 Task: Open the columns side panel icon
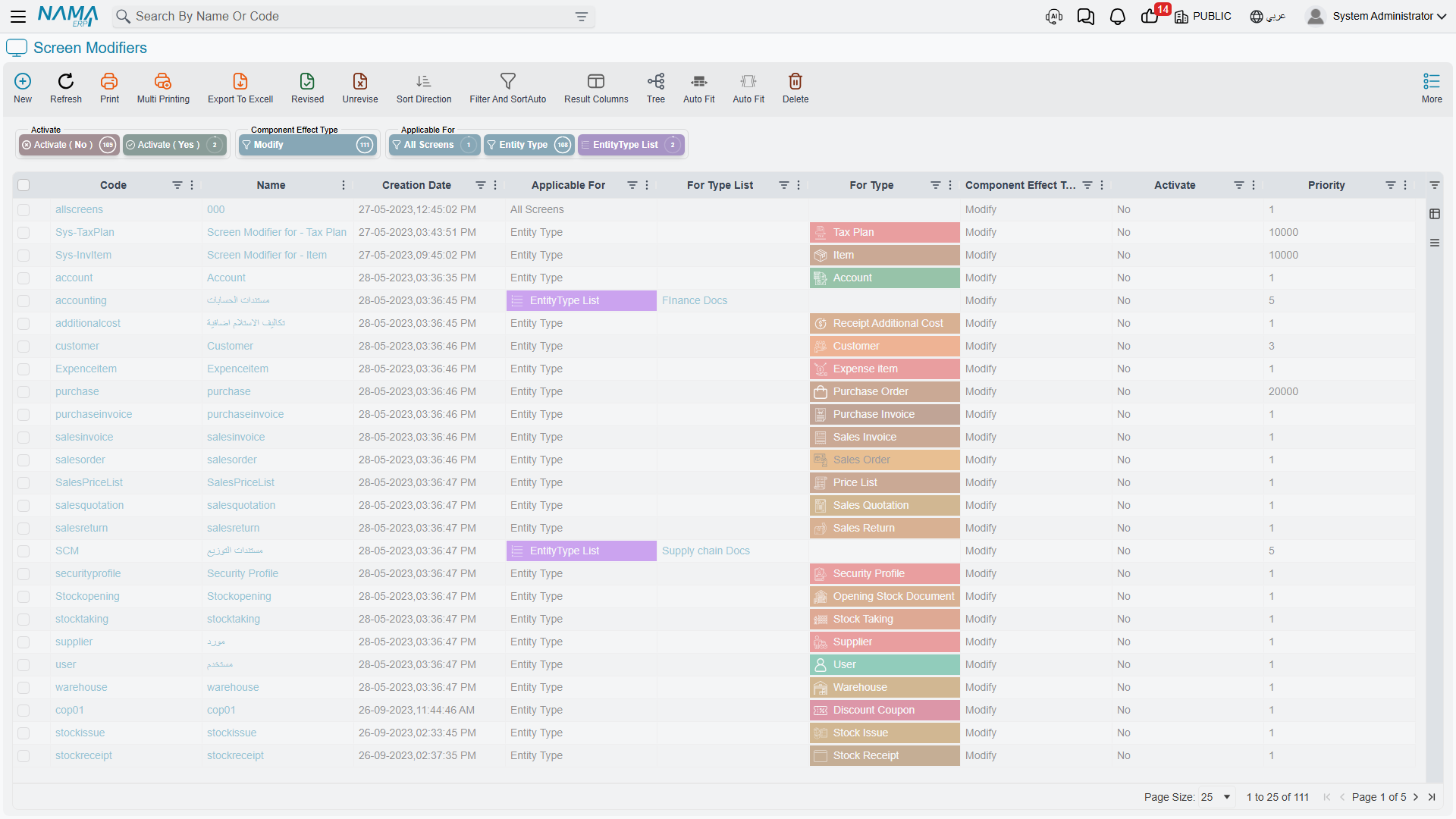tap(1435, 214)
